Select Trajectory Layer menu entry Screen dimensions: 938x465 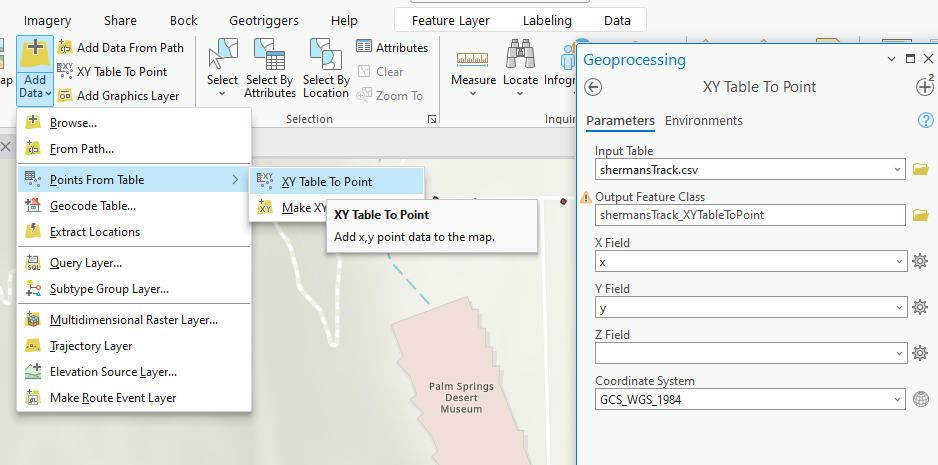point(91,346)
